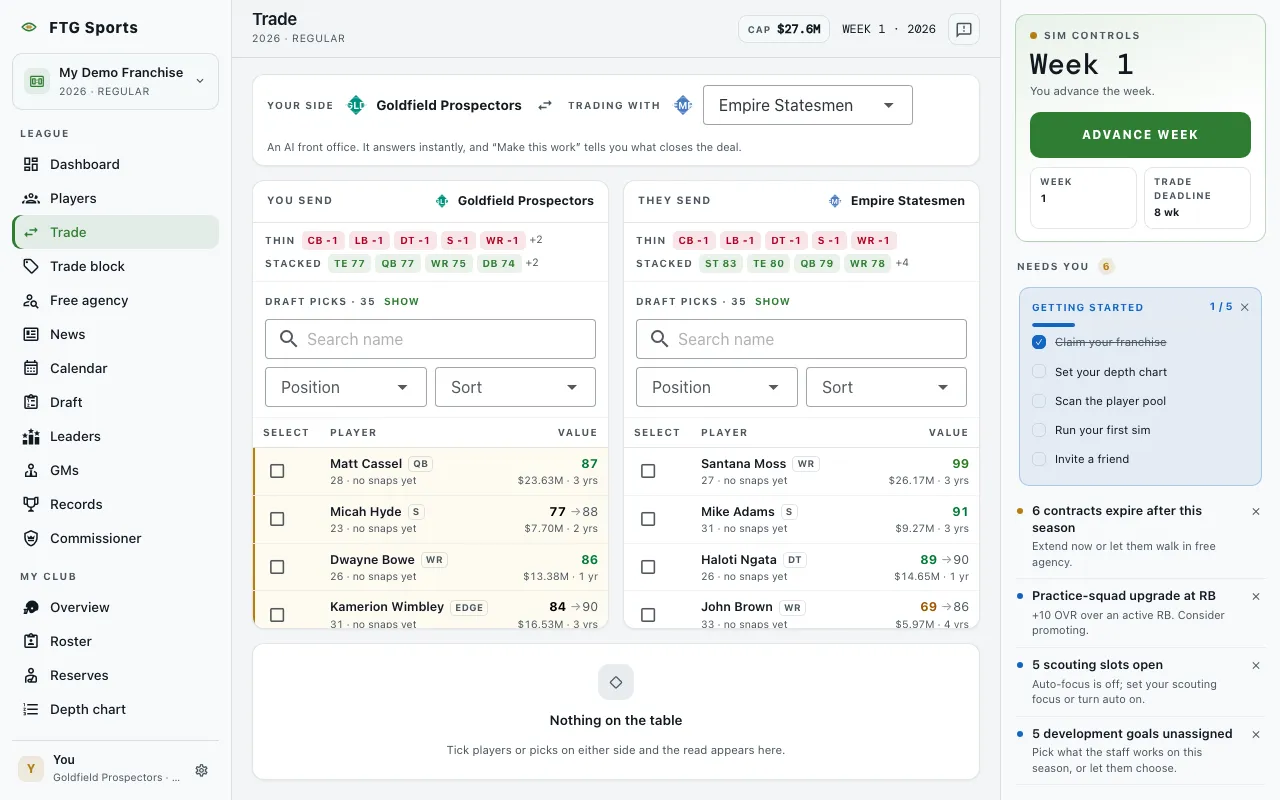Click the Search name field in They Send

coord(801,339)
